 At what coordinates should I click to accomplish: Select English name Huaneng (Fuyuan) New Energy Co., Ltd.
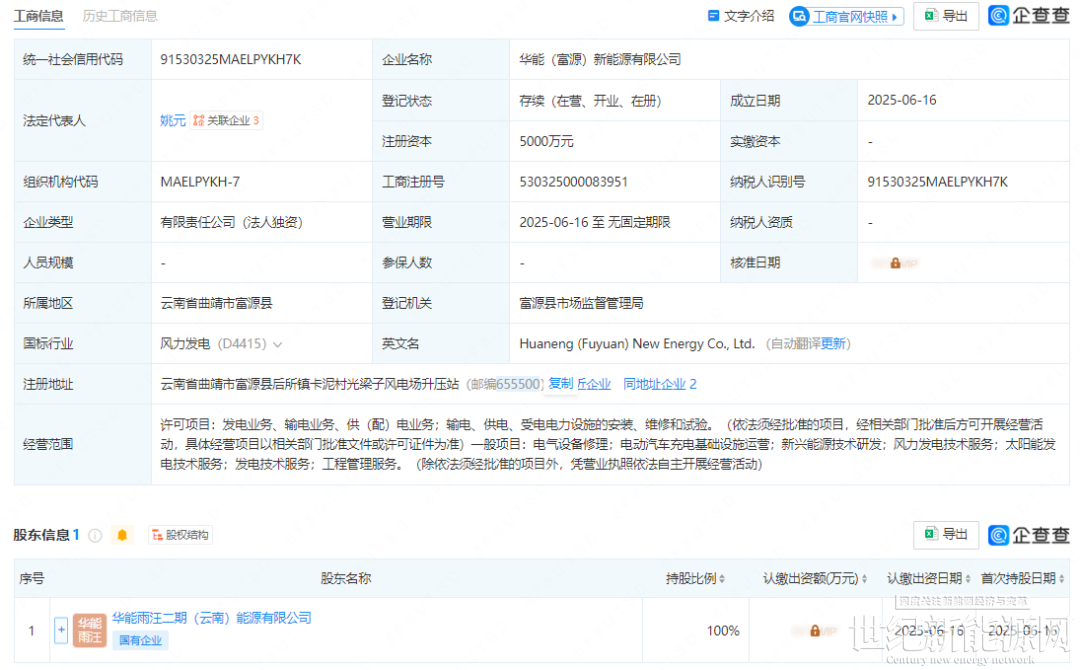click(x=636, y=344)
